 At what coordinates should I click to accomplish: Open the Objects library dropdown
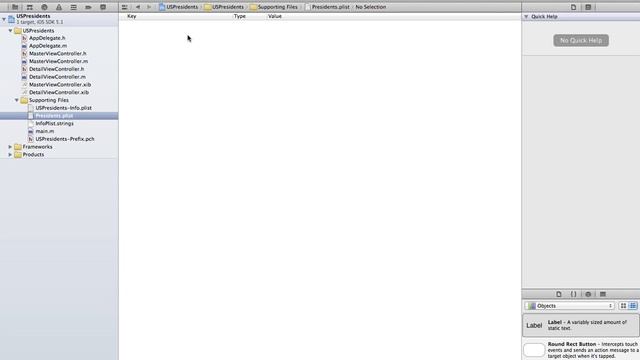coord(570,306)
